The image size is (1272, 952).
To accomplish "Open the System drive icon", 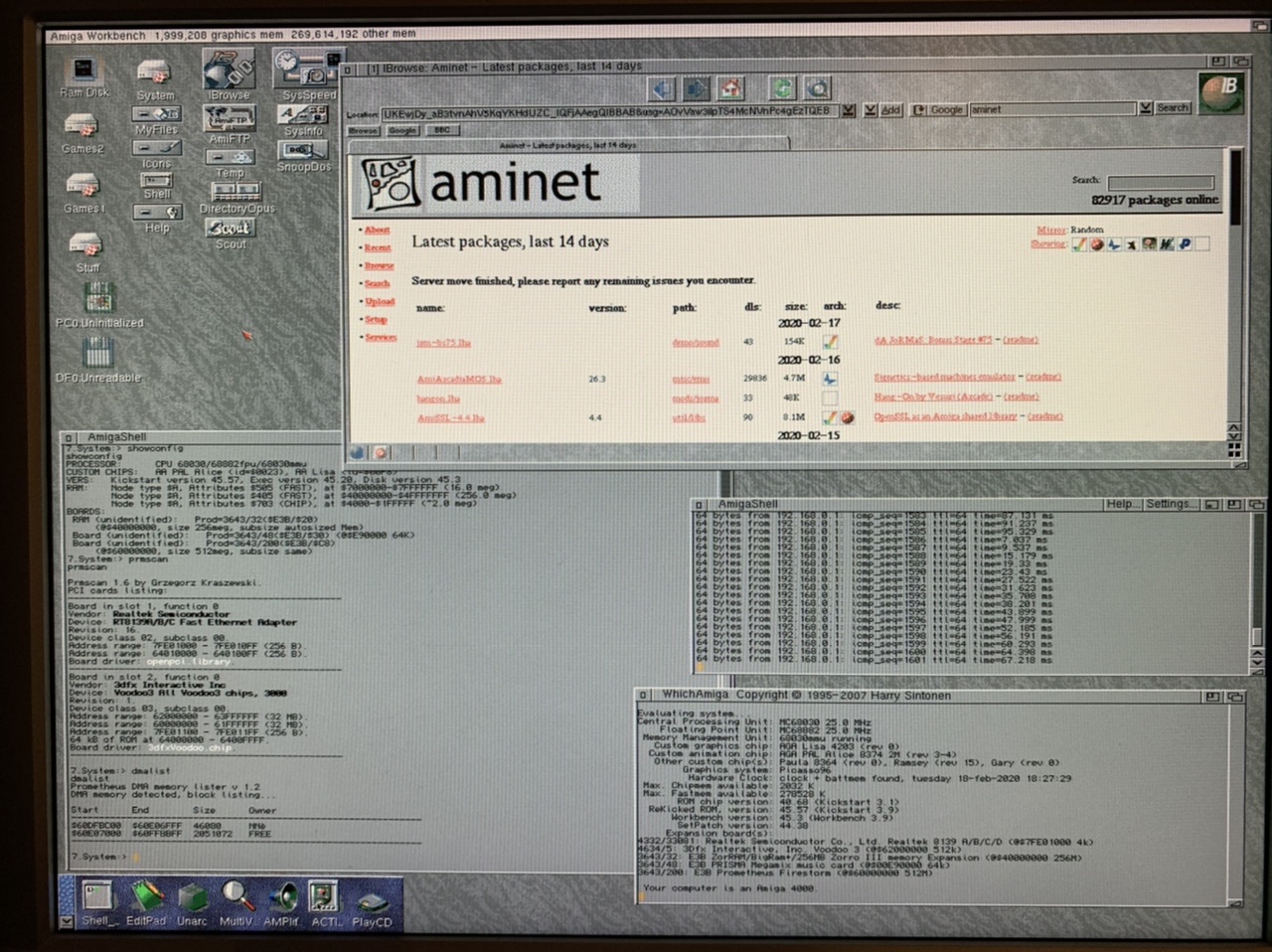I will tap(155, 79).
